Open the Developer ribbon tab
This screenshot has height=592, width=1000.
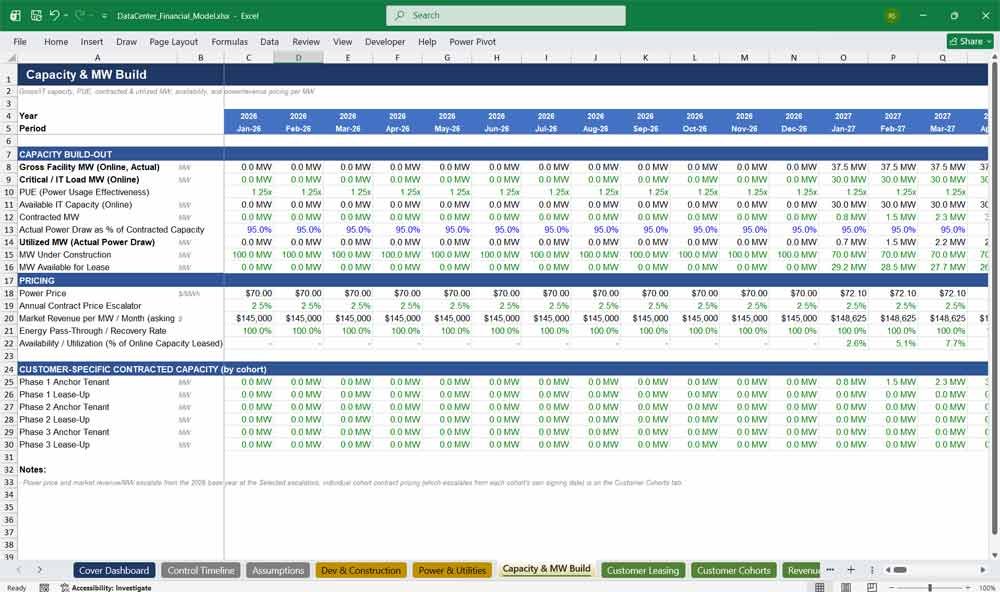(x=385, y=41)
